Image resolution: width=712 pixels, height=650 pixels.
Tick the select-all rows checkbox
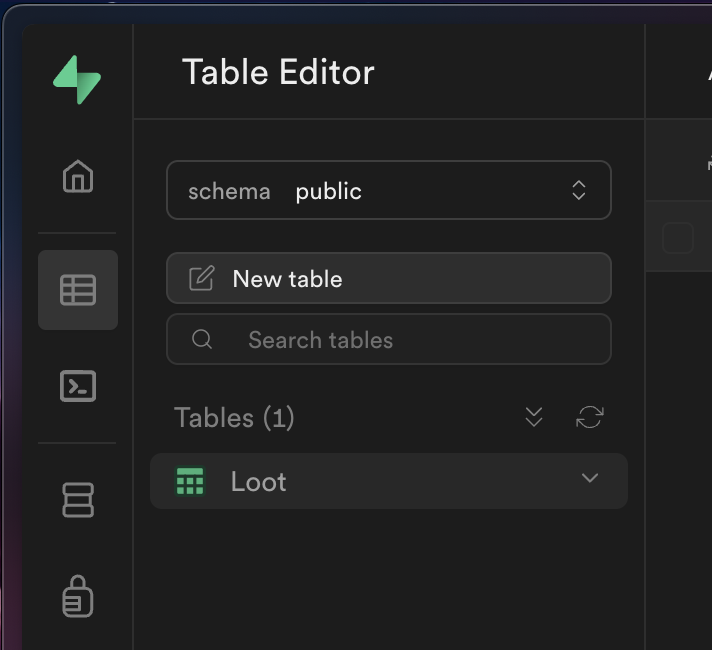[677, 238]
